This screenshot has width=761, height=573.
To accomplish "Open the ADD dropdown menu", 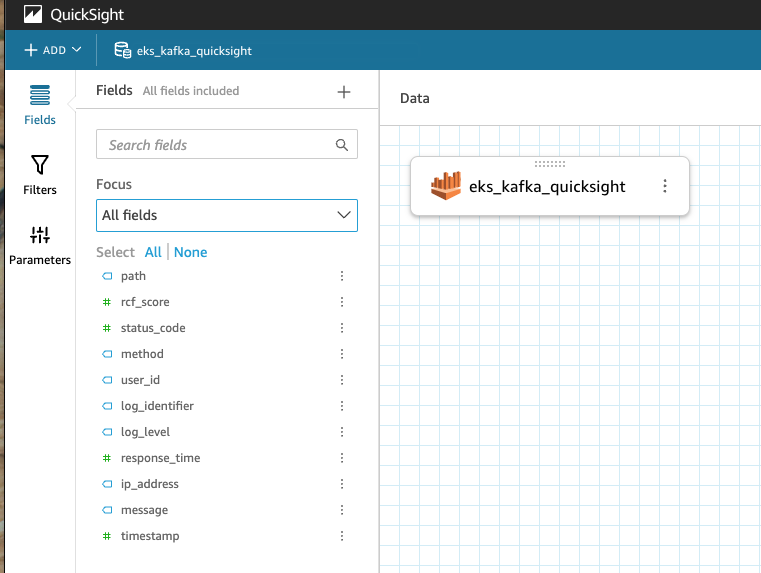I will [52, 50].
